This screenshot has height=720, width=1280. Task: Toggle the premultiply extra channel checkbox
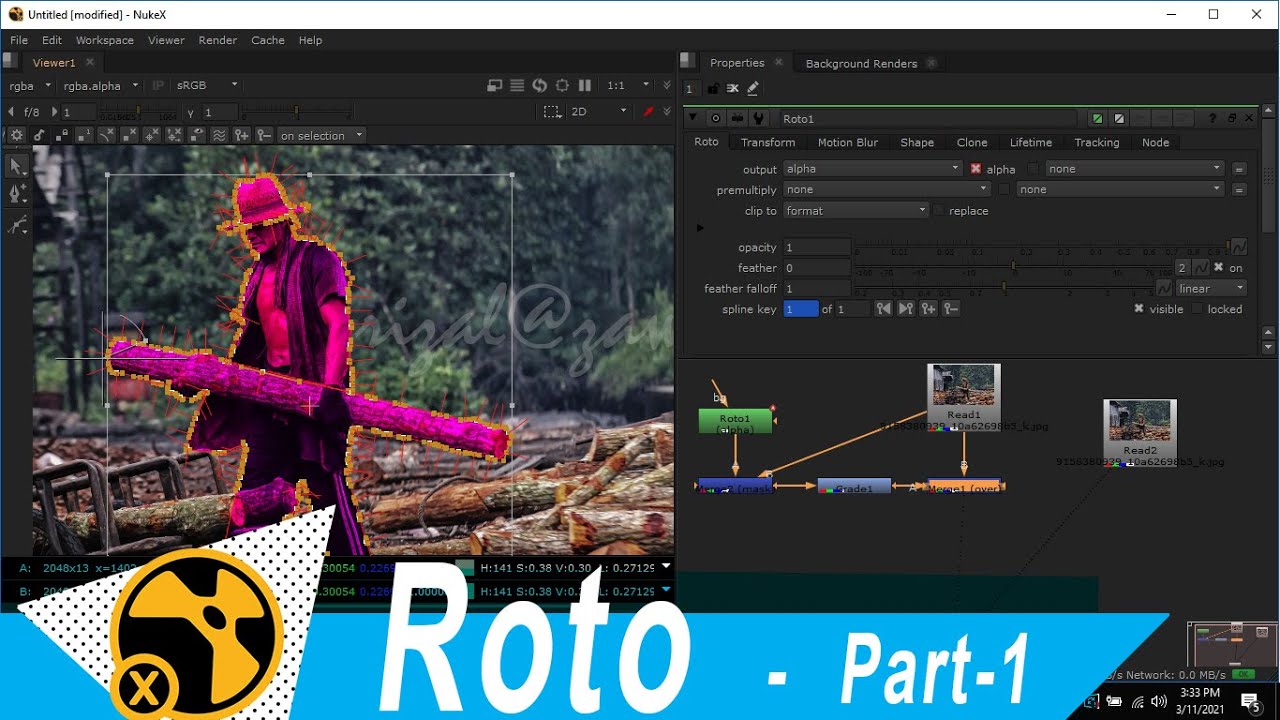tap(1004, 190)
